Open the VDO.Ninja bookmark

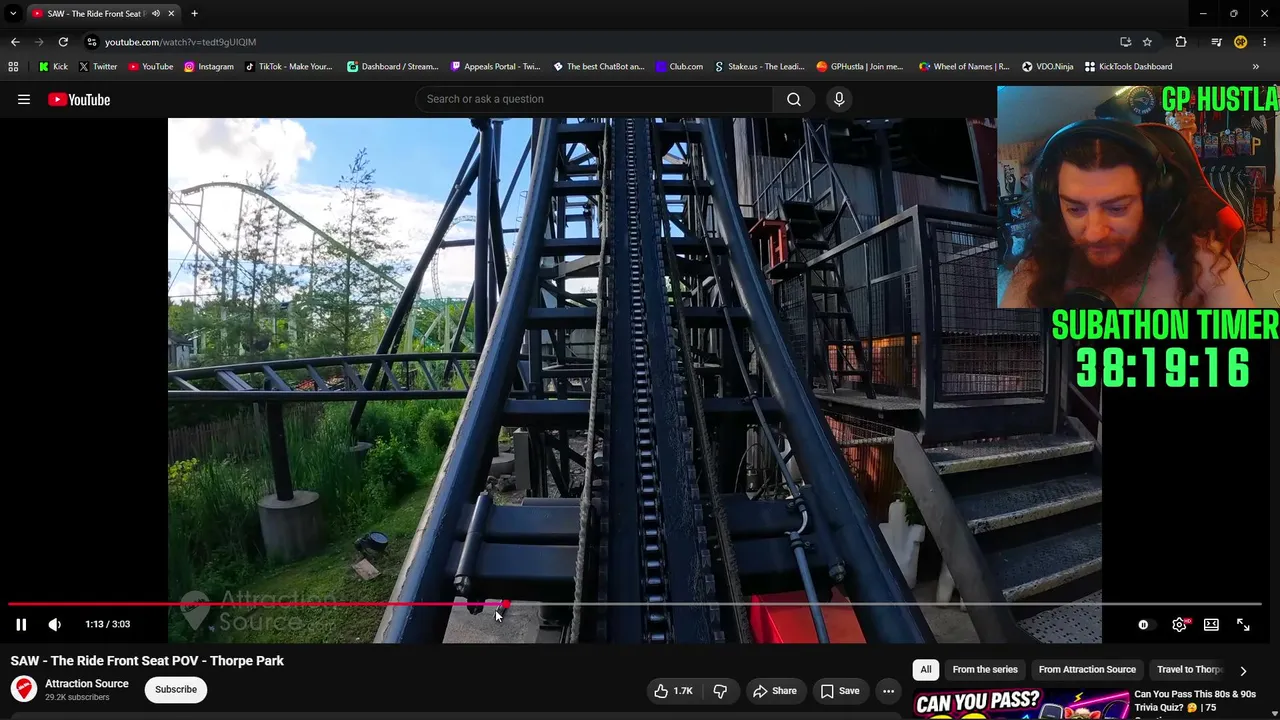coord(1047,67)
